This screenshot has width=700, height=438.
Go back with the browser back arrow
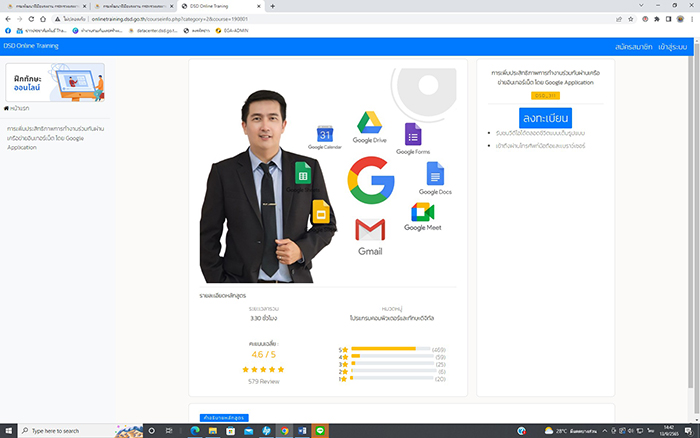(8, 19)
